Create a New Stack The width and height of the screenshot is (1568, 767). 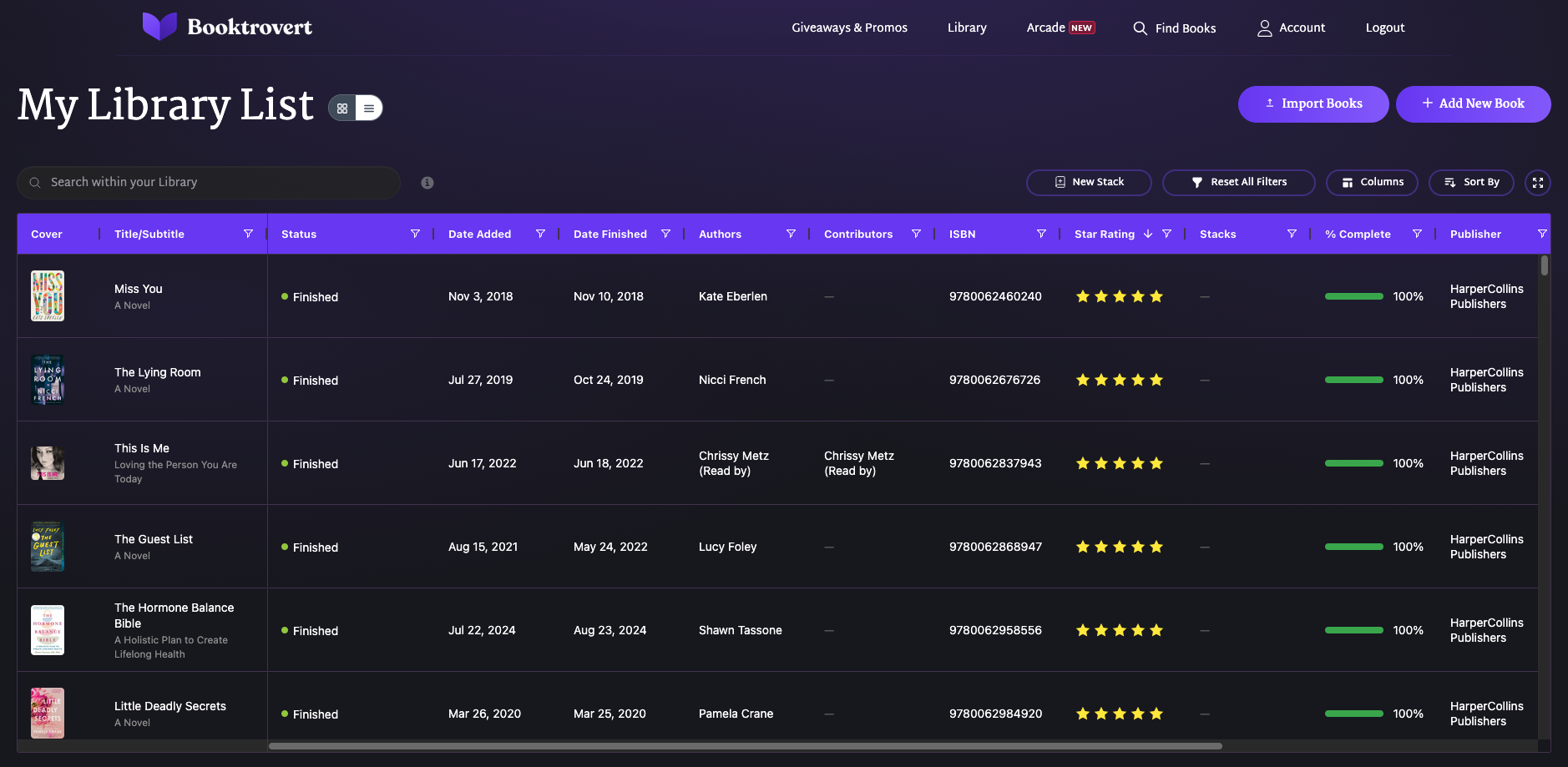[x=1089, y=183]
